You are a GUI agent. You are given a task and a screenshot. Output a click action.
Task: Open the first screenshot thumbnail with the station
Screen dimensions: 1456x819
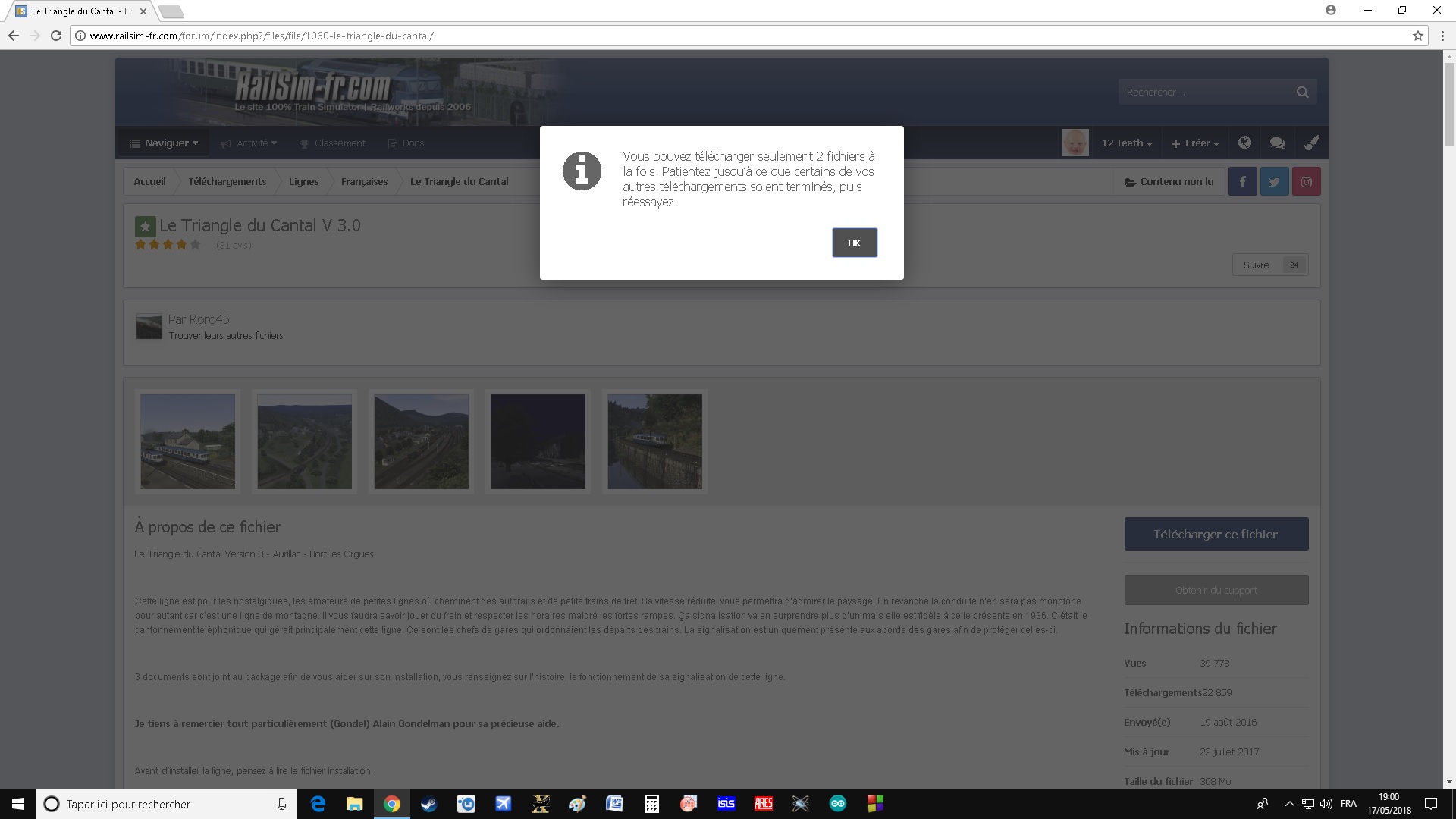point(188,441)
